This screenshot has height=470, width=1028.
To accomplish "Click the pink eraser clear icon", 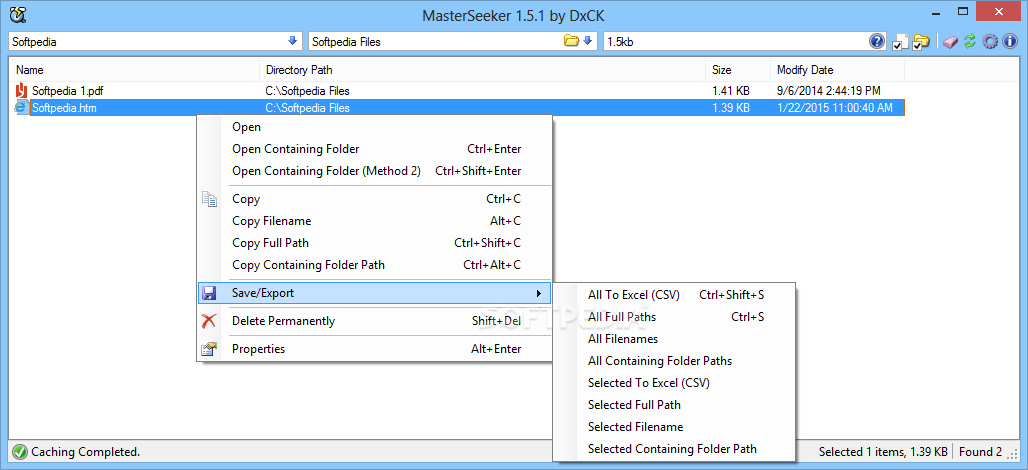I will click(950, 41).
